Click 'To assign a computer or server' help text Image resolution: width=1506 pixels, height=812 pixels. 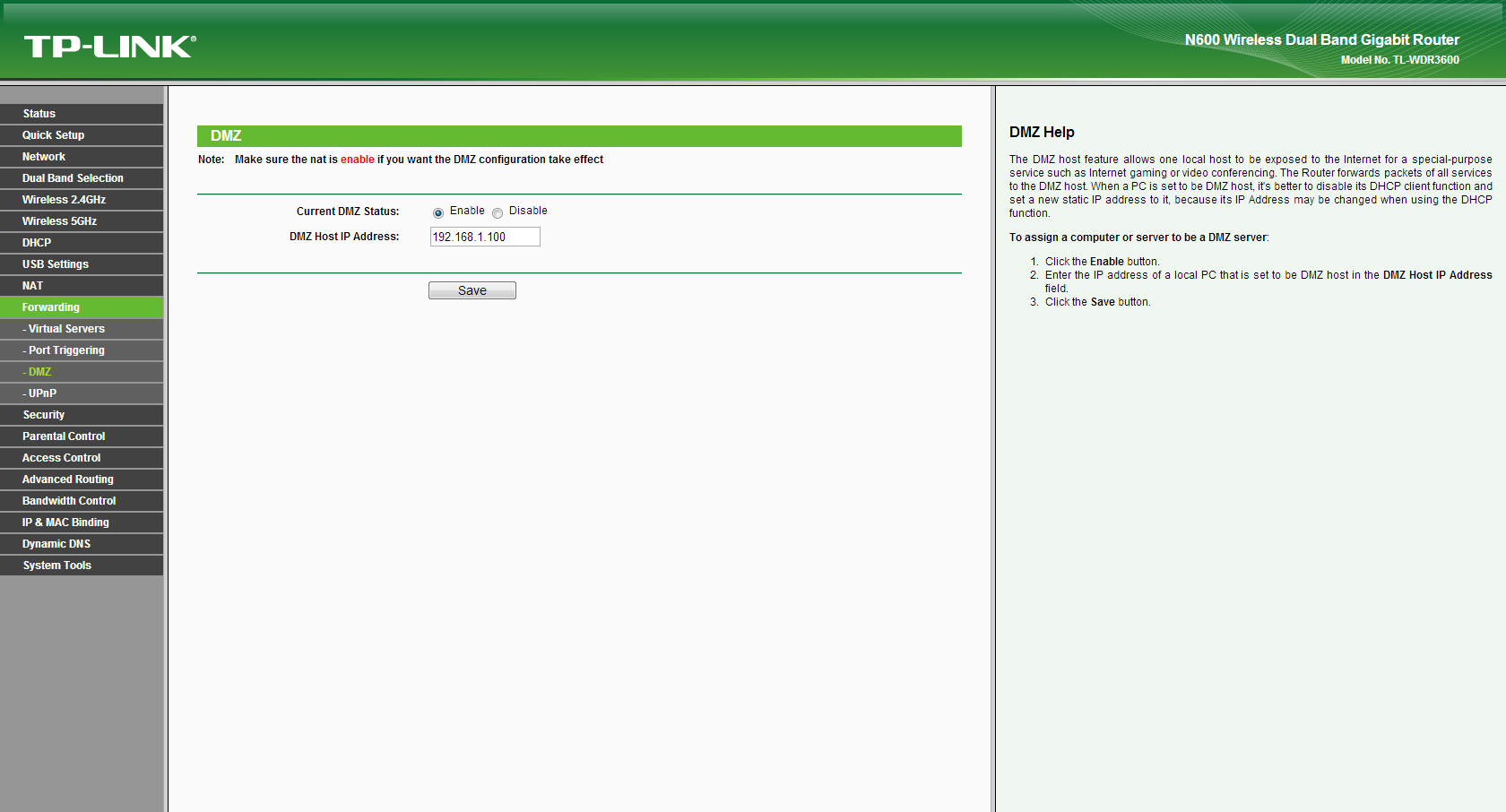point(1139,238)
